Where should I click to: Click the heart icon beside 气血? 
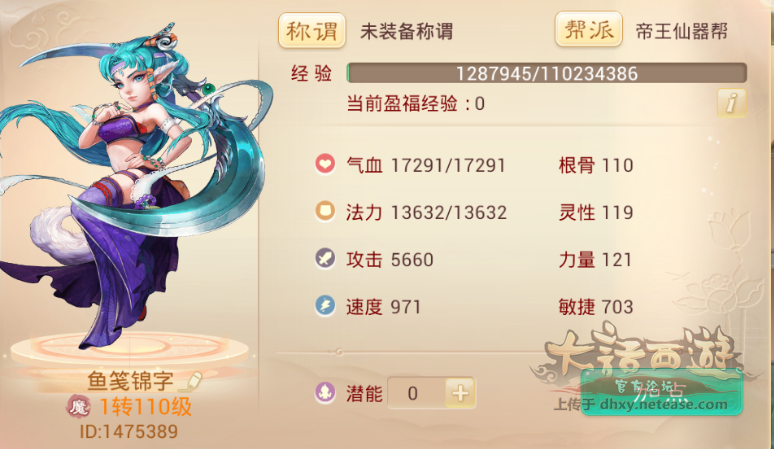click(x=325, y=164)
